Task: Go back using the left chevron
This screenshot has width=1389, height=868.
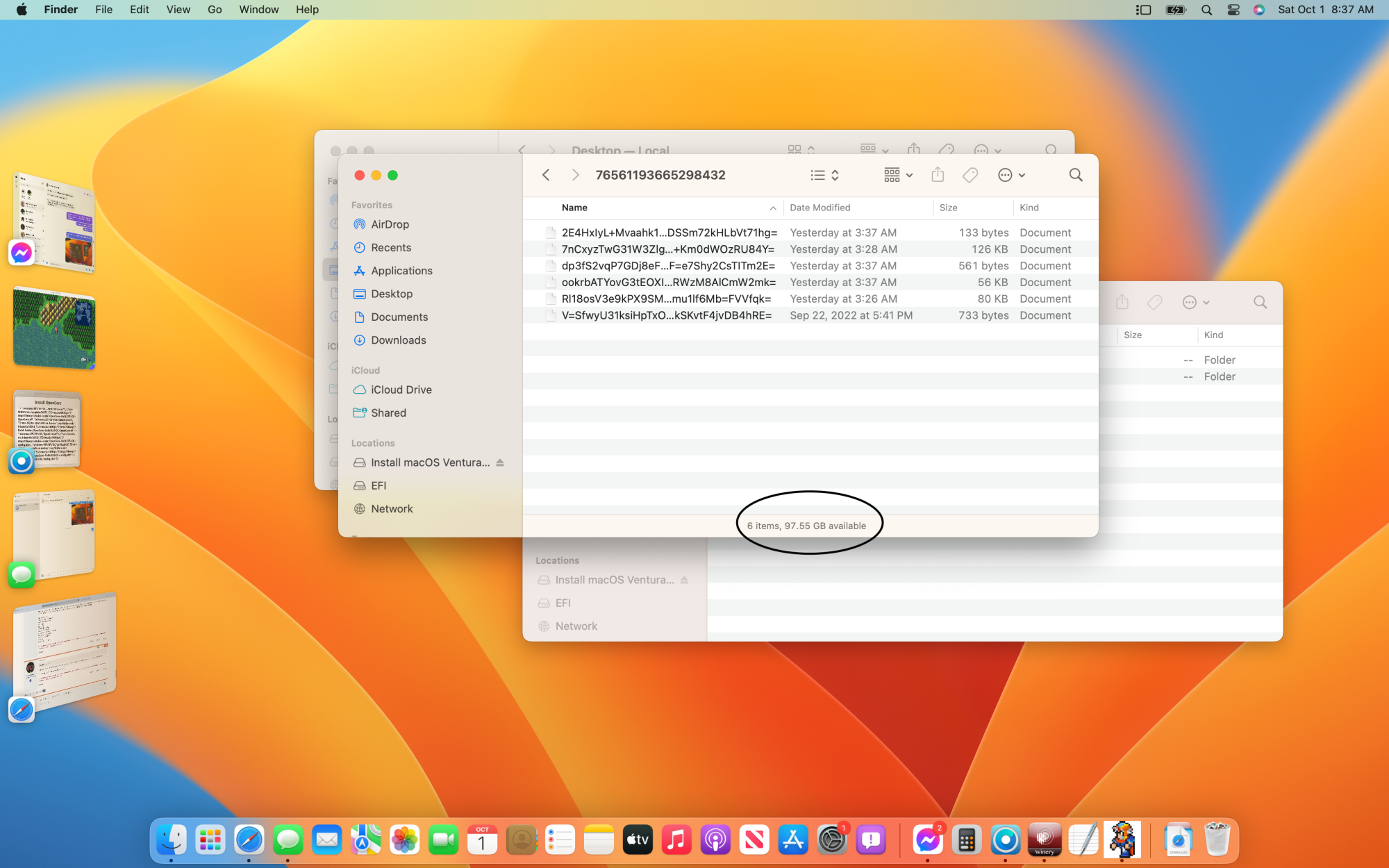Action: pos(547,175)
